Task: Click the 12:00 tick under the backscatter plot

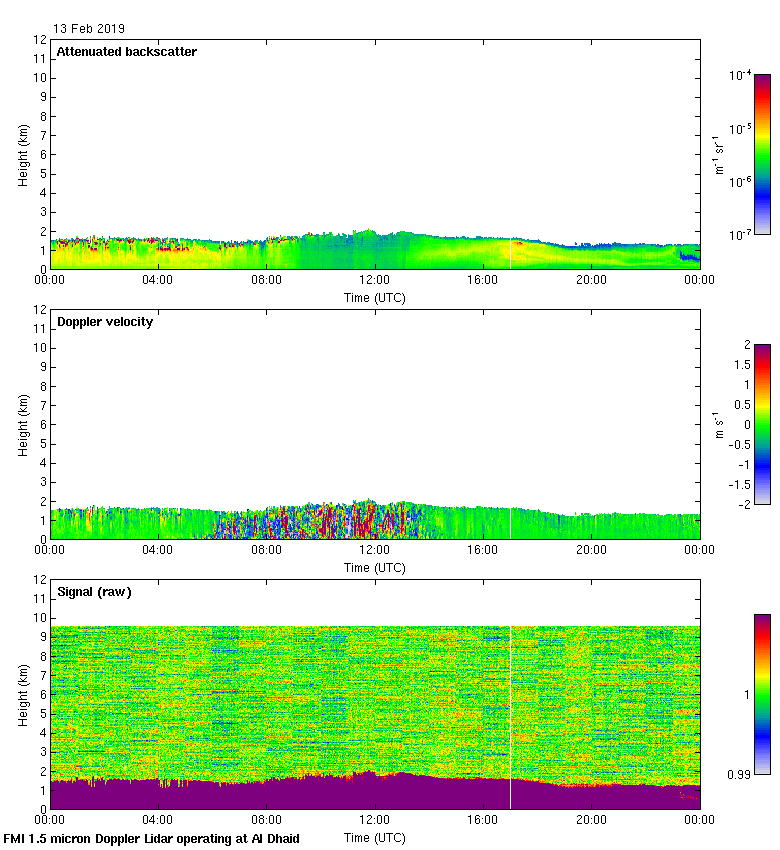Action: (x=375, y=281)
